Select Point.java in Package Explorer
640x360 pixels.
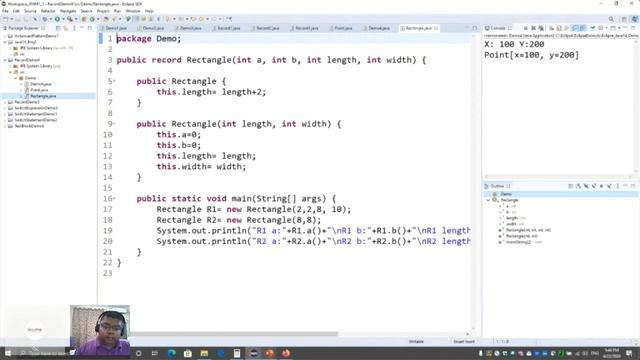39,90
